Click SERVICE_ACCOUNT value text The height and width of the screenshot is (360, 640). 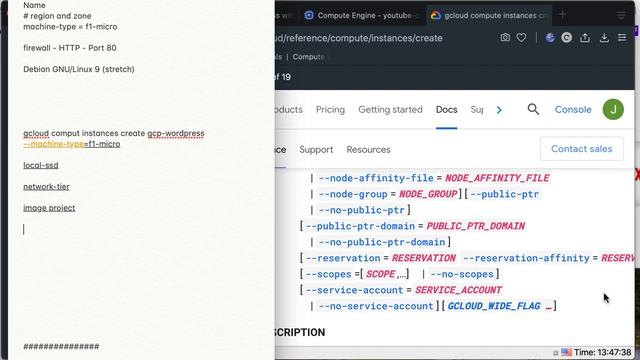coord(458,290)
